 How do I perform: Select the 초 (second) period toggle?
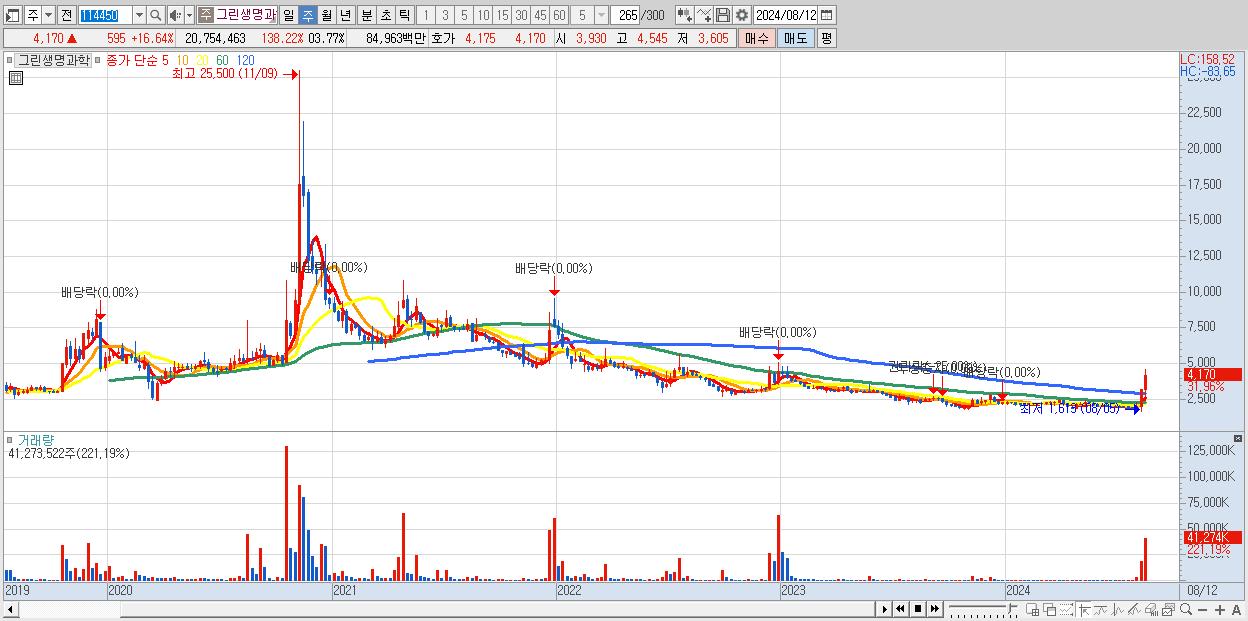point(385,15)
